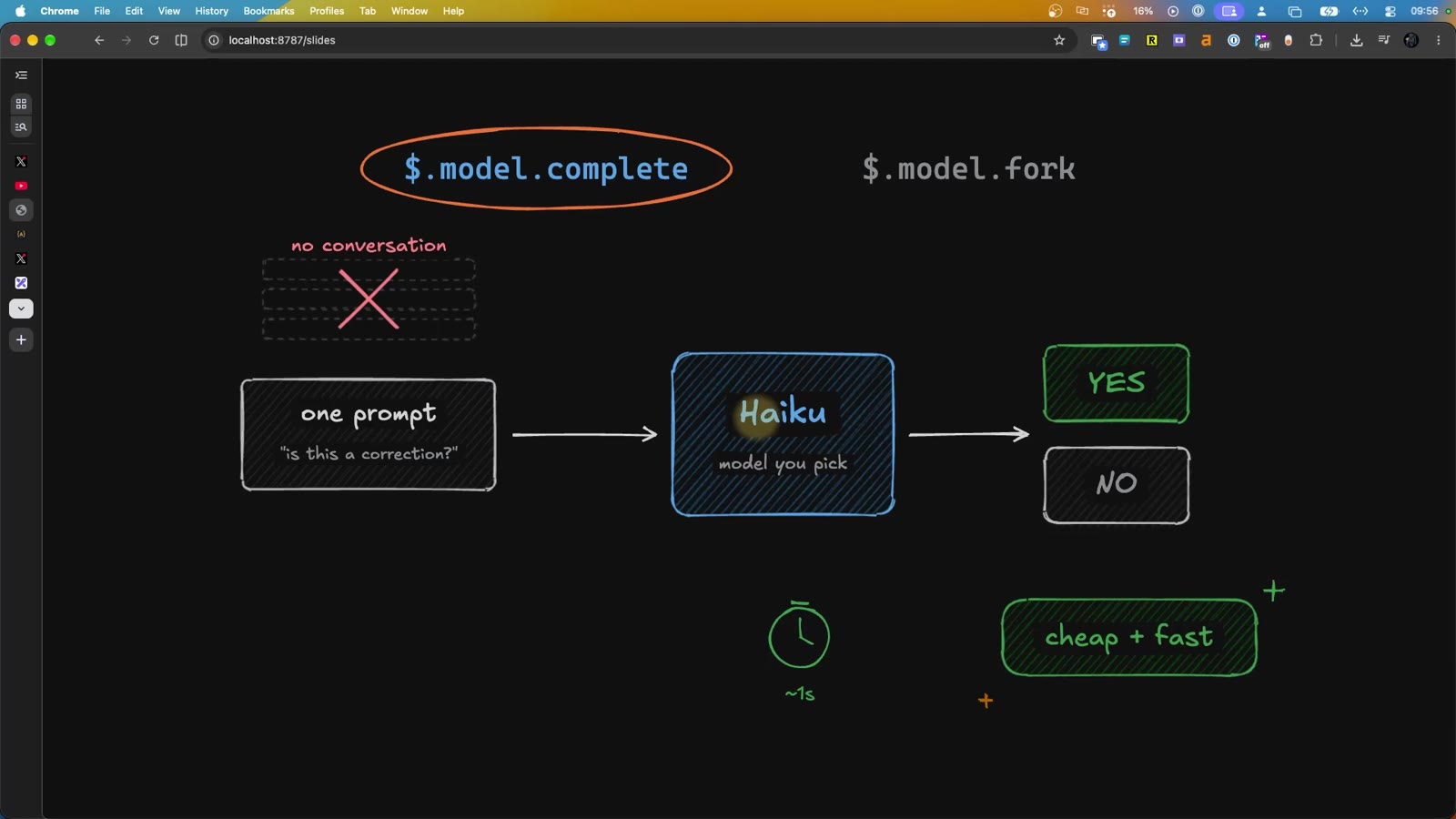Open a new tab with plus button
This screenshot has width=1456, height=819.
point(21,339)
